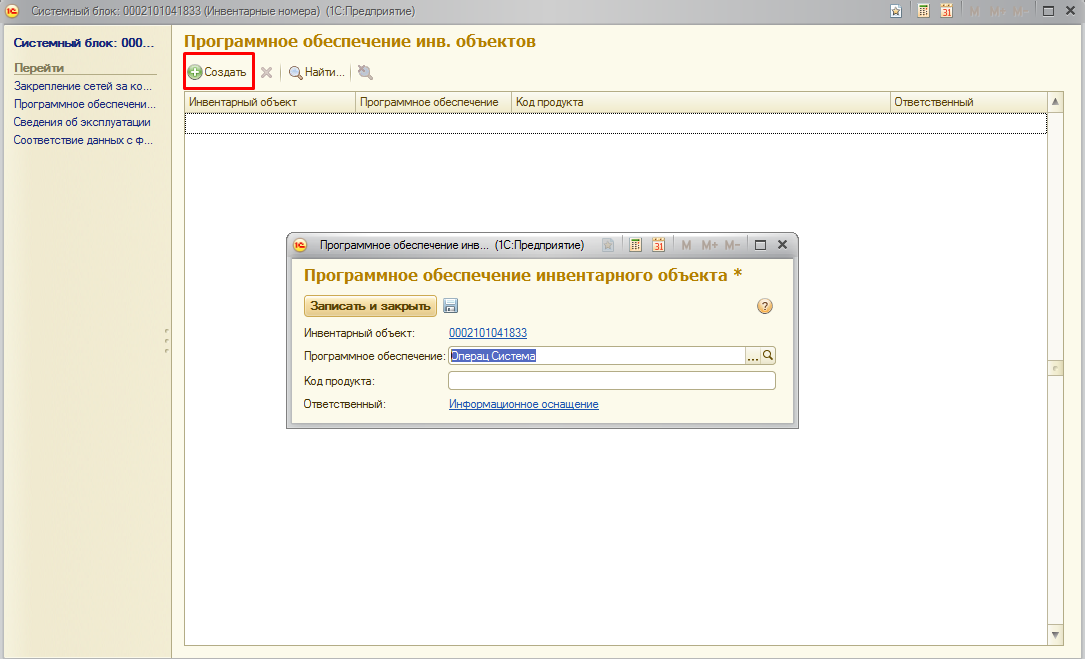The height and width of the screenshot is (659, 1085).
Task: Open the calendar in the main title bar
Action: [x=946, y=11]
